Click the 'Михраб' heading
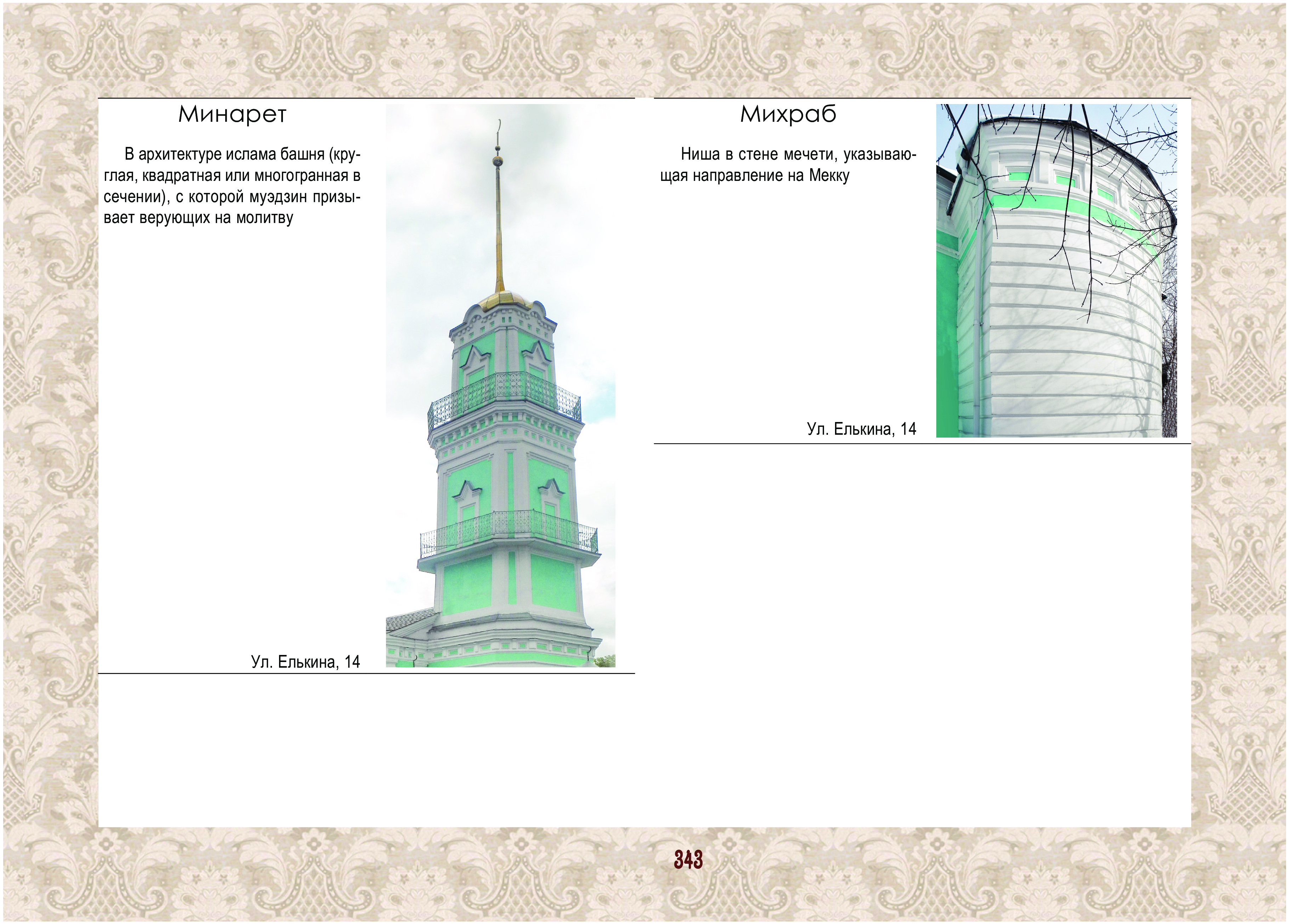This screenshot has height=924, width=1289. 788,115
